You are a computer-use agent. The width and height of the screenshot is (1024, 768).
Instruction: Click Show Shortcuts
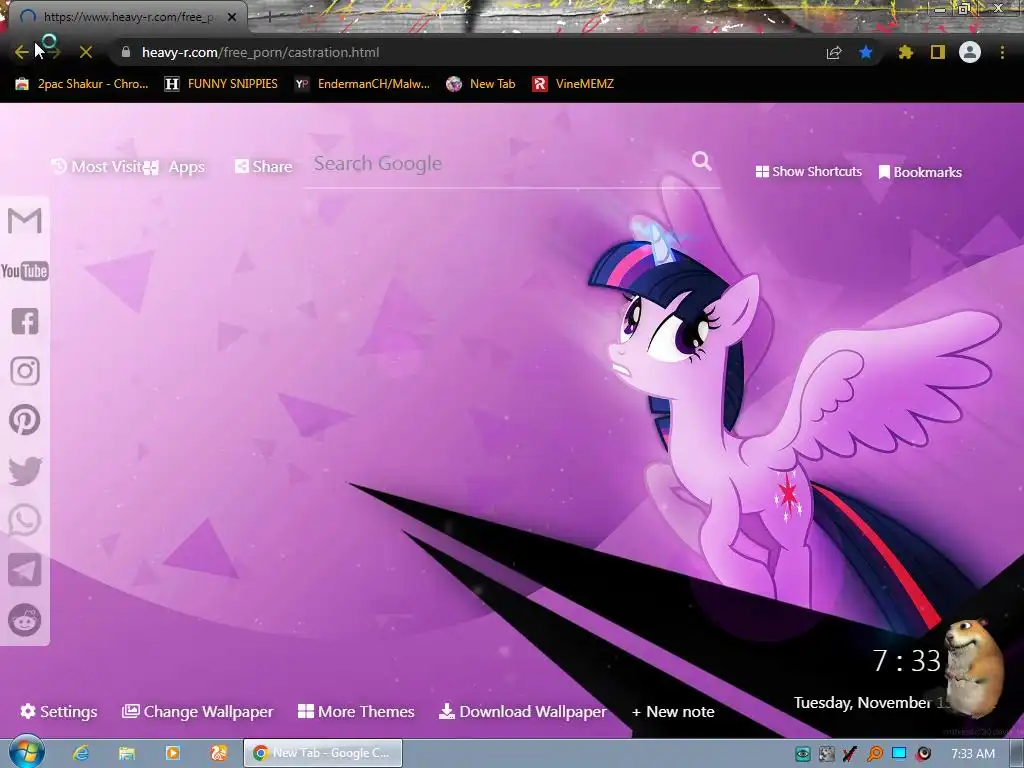click(x=808, y=172)
